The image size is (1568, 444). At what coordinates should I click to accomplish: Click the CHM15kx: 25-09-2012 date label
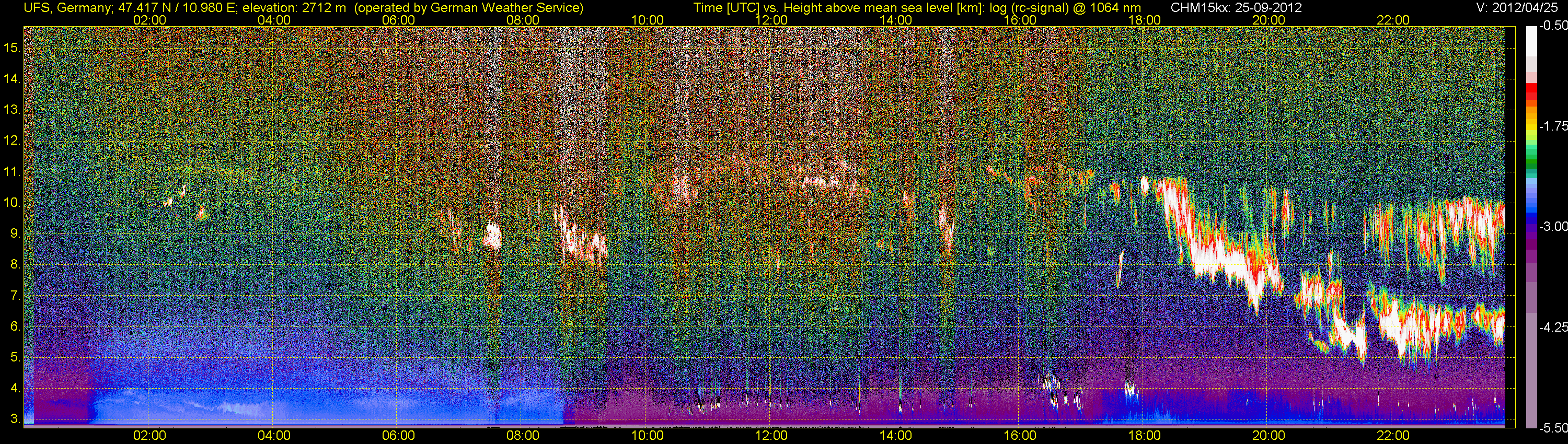pyautogui.click(x=1235, y=7)
